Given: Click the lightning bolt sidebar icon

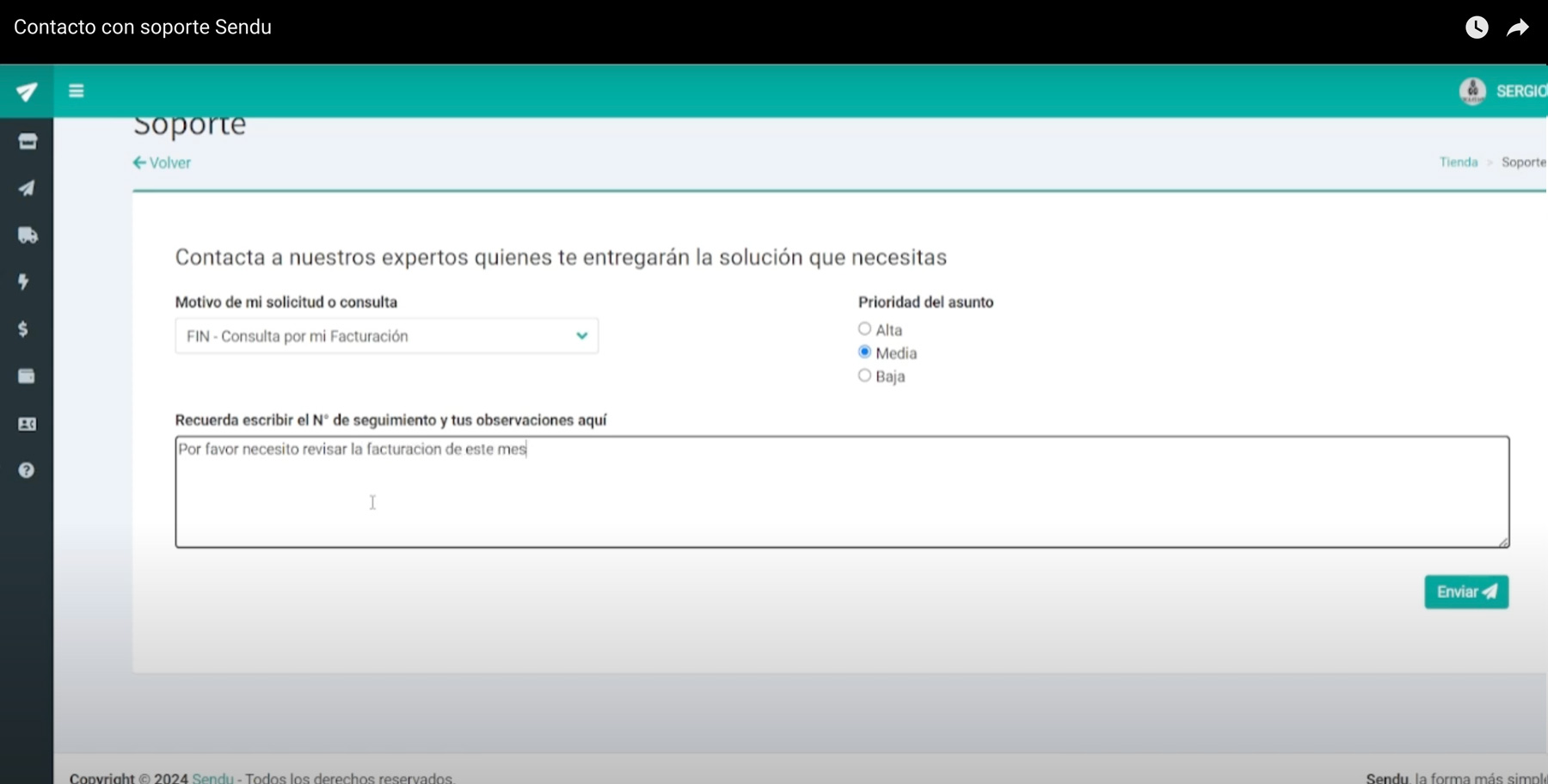Looking at the screenshot, I should click(x=24, y=282).
